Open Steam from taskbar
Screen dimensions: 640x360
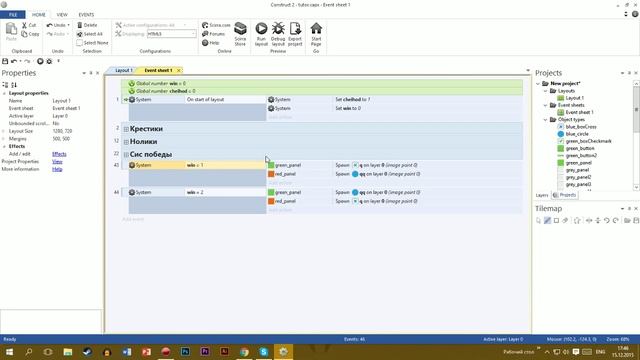(87, 352)
